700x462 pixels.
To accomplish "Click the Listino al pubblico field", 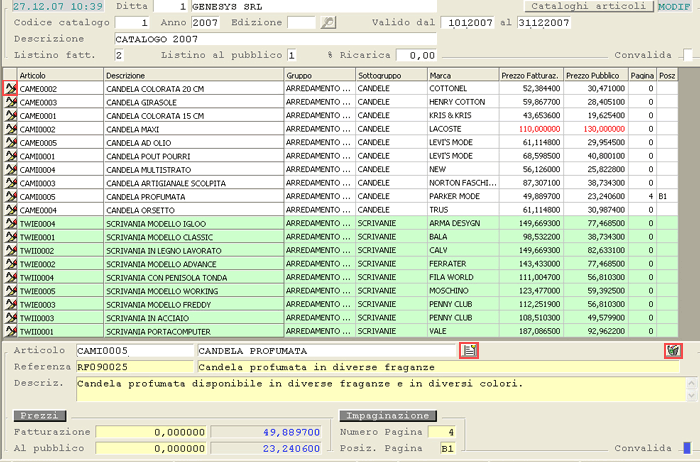I will tap(292, 55).
